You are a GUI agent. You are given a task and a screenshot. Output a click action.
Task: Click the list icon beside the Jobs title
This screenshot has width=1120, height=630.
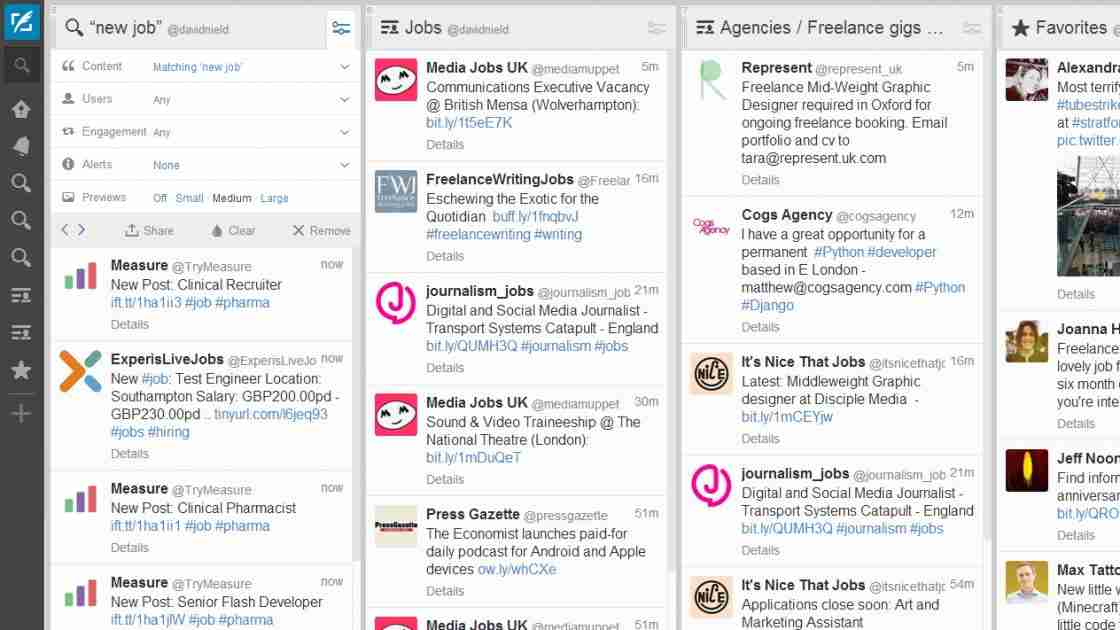[x=389, y=28]
